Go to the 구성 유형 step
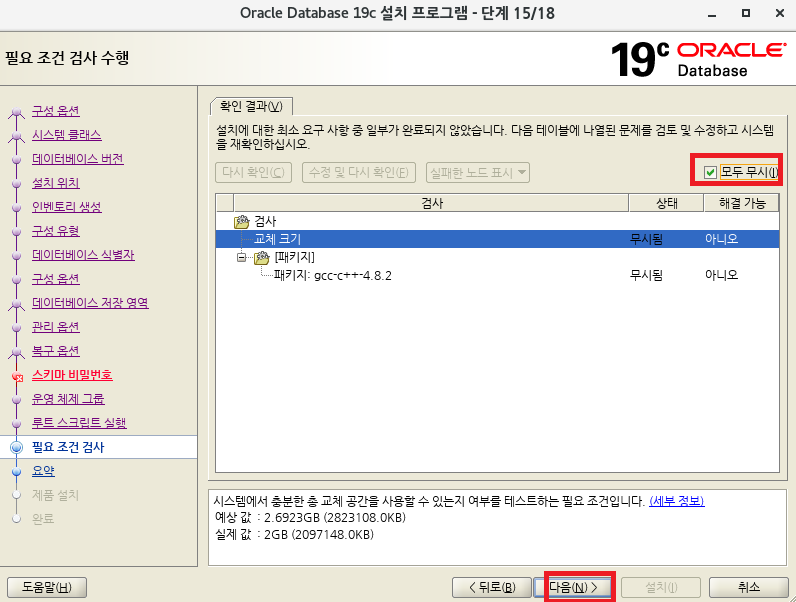 (56, 231)
